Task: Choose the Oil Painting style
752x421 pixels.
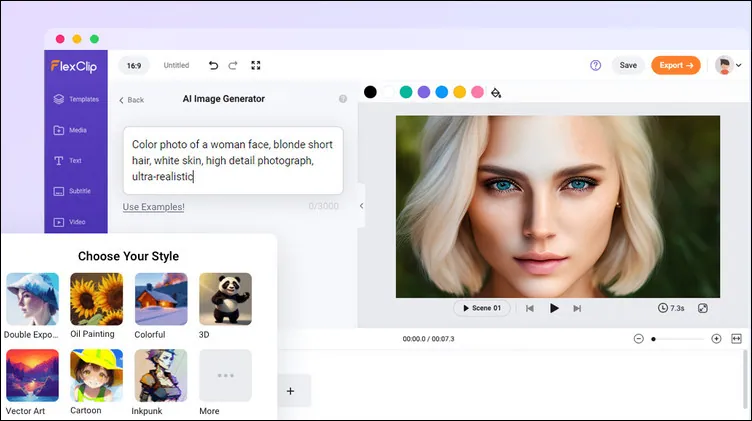Action: click(x=96, y=299)
